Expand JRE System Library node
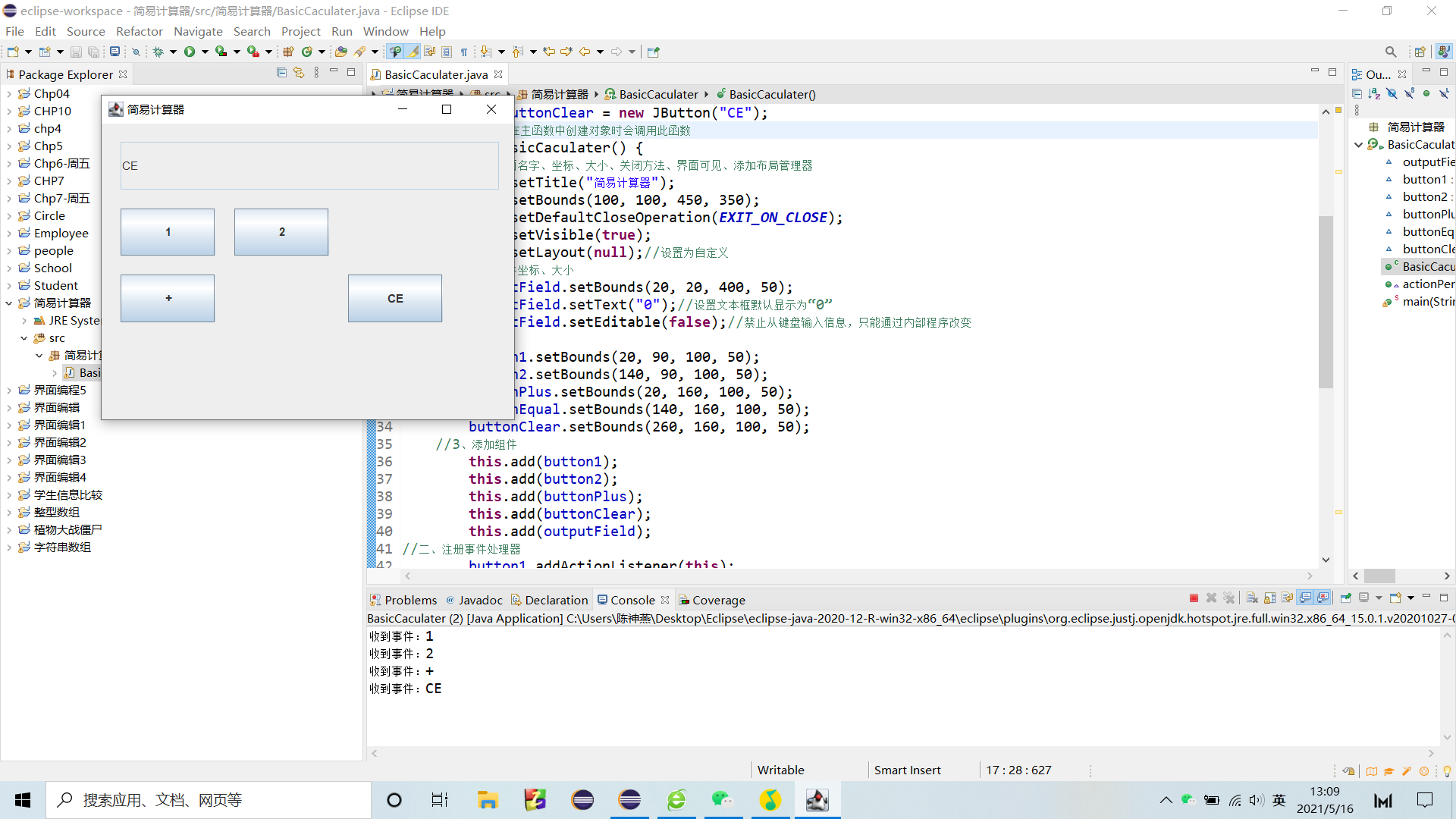Image resolution: width=1456 pixels, height=819 pixels. [x=24, y=321]
